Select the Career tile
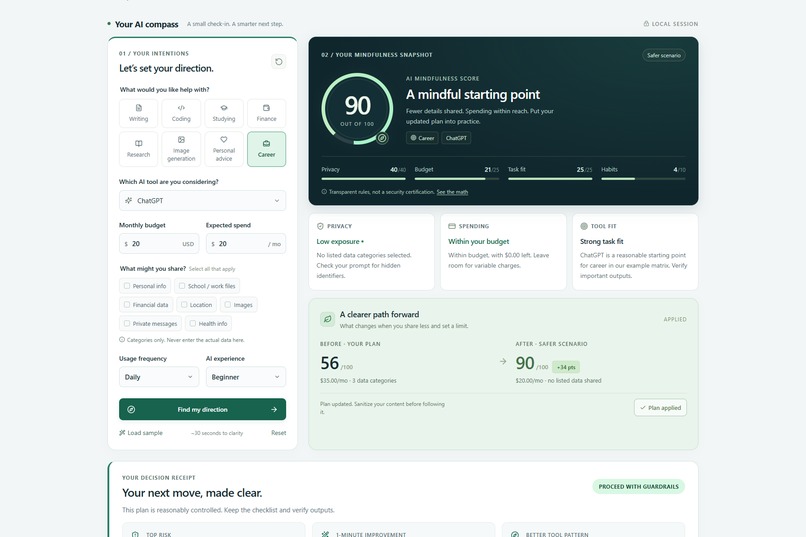Viewport: 806px width, 537px height. (266, 149)
